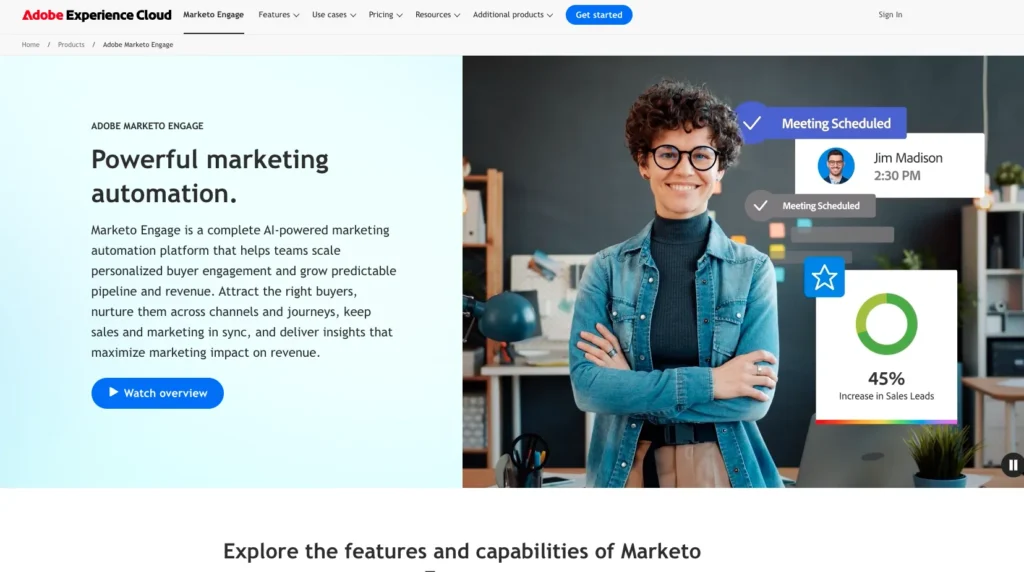
Task: Click the play icon in Watch overview
Action: pyautogui.click(x=113, y=392)
